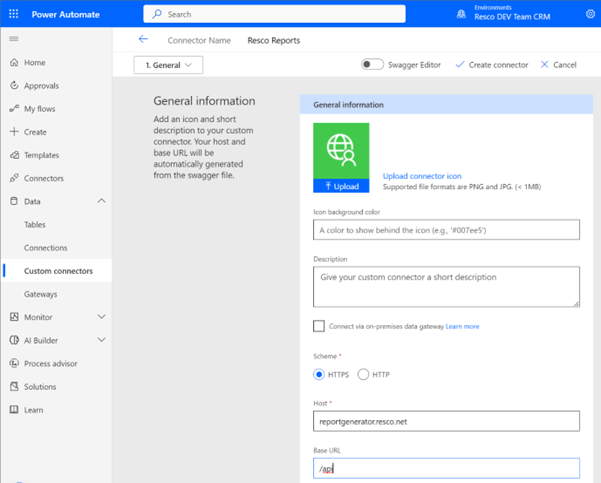
Task: Click the Icon background color field
Action: tap(446, 230)
